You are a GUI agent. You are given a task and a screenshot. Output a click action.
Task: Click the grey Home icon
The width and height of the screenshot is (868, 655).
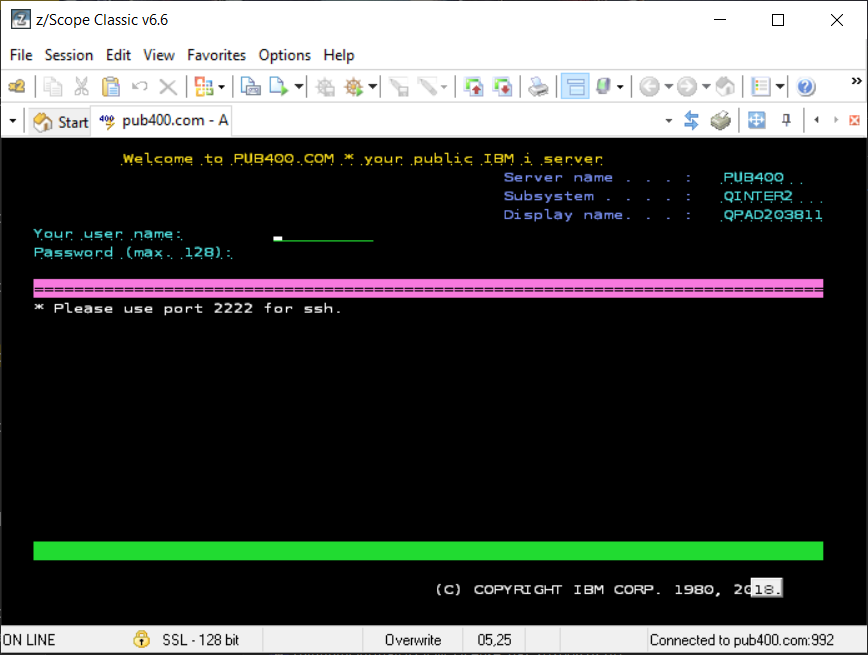click(x=725, y=86)
